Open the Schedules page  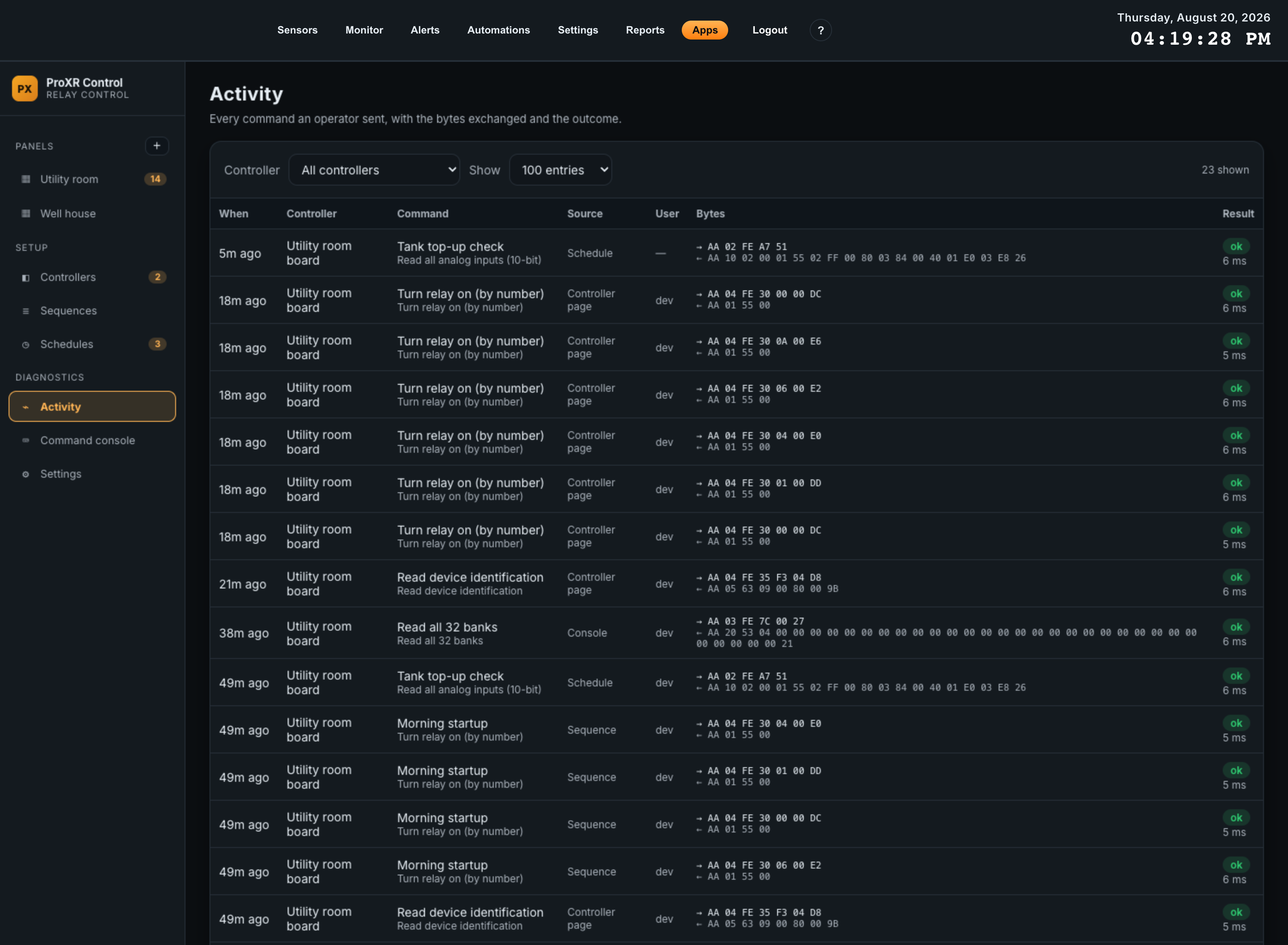(x=92, y=344)
